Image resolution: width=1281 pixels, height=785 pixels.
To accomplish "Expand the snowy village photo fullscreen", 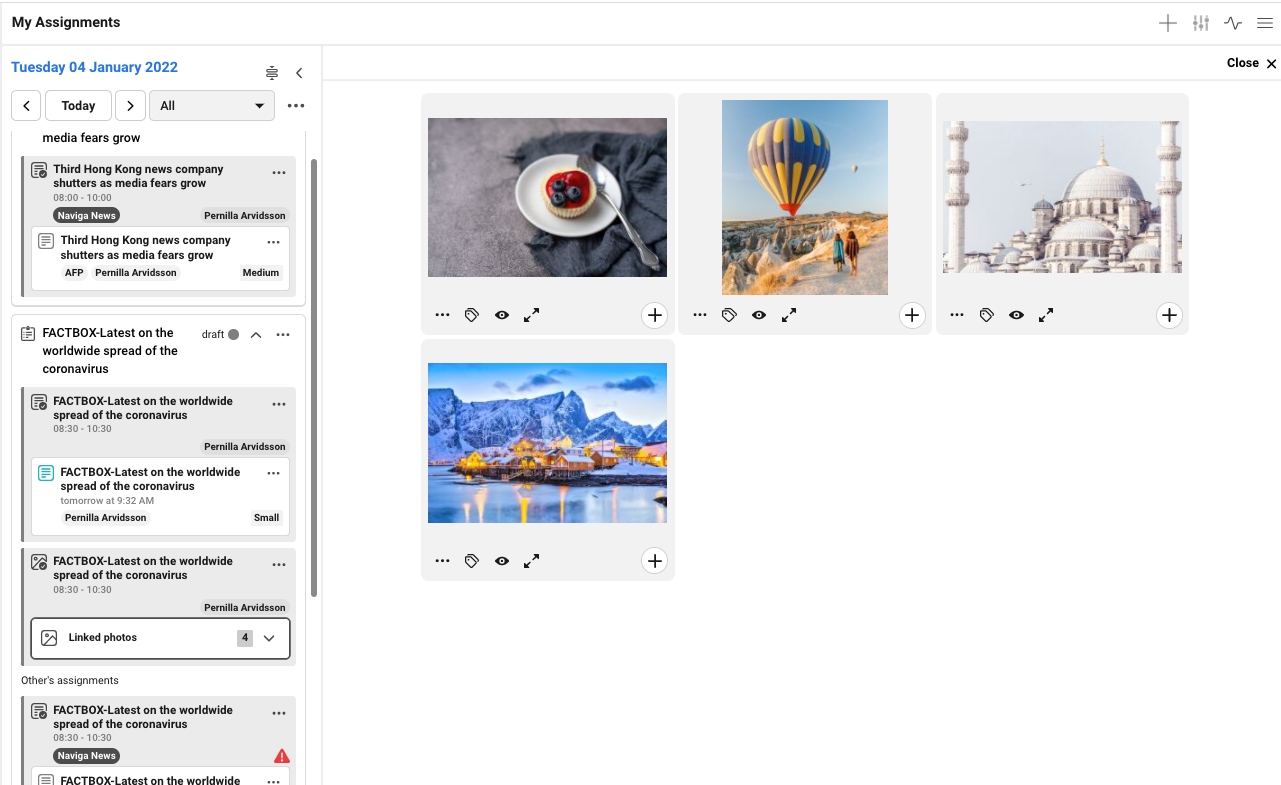I will click(x=532, y=561).
